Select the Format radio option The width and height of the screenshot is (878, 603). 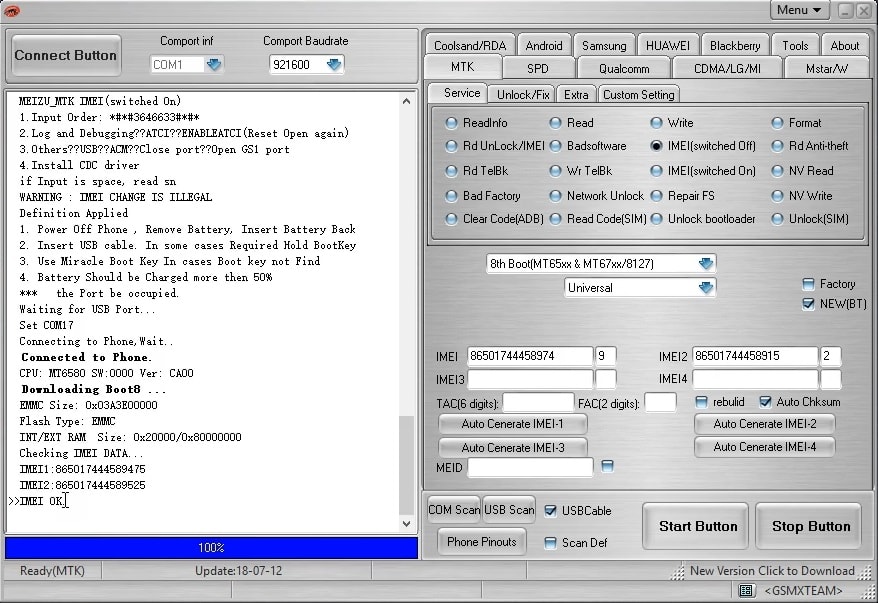point(796,123)
